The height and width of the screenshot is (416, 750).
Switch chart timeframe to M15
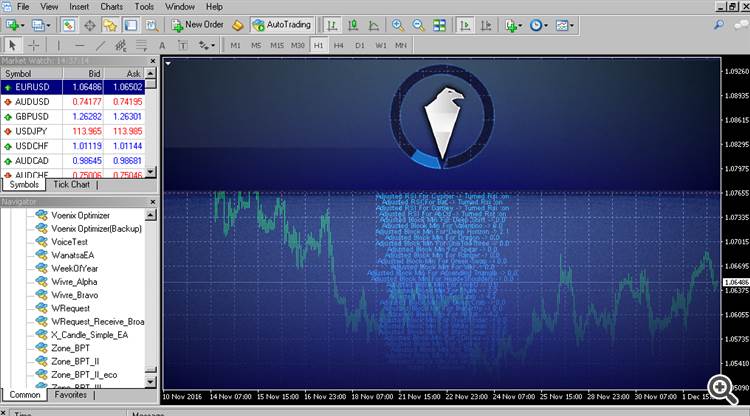point(276,45)
